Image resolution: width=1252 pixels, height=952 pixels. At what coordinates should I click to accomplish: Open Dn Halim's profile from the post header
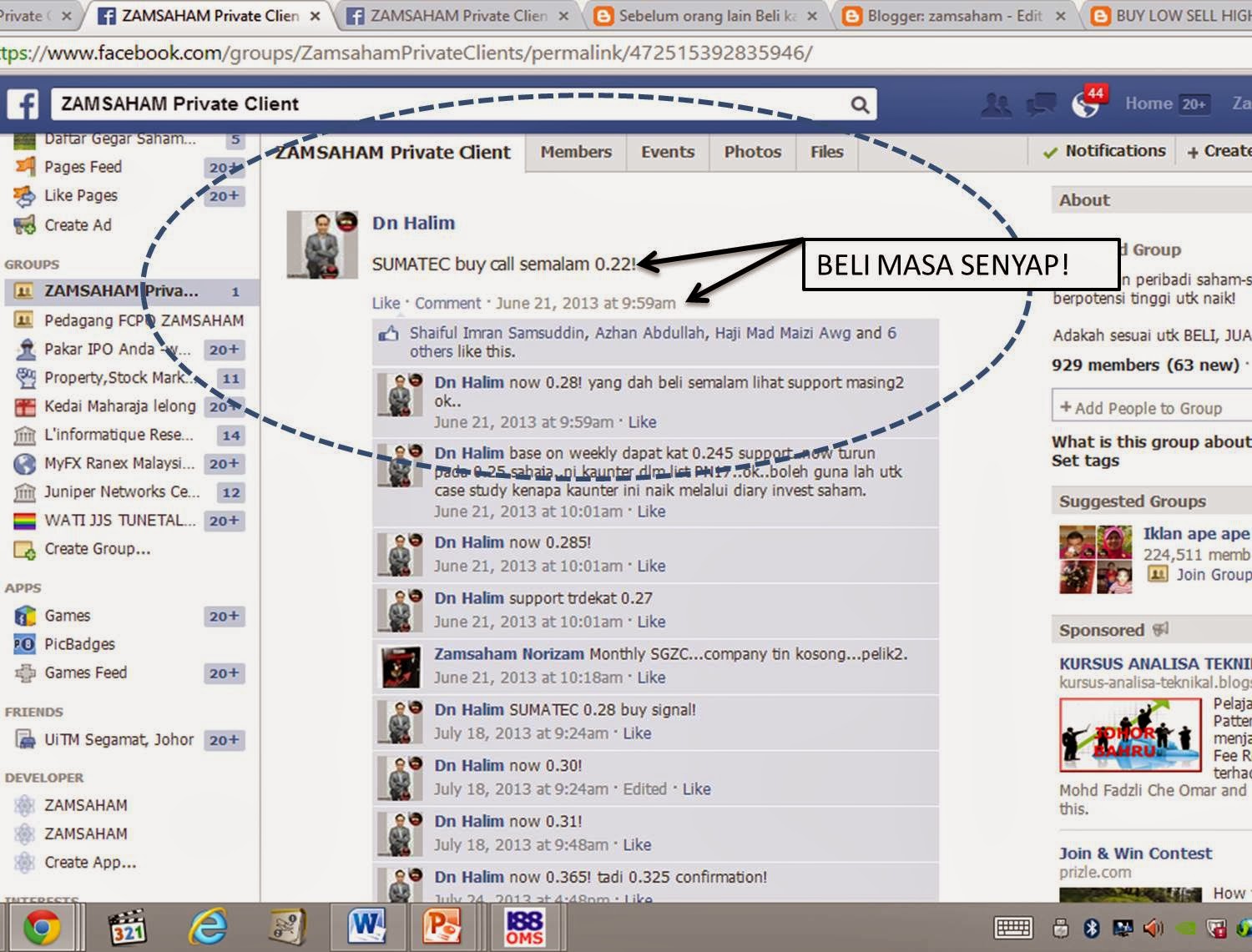pyautogui.click(x=414, y=223)
